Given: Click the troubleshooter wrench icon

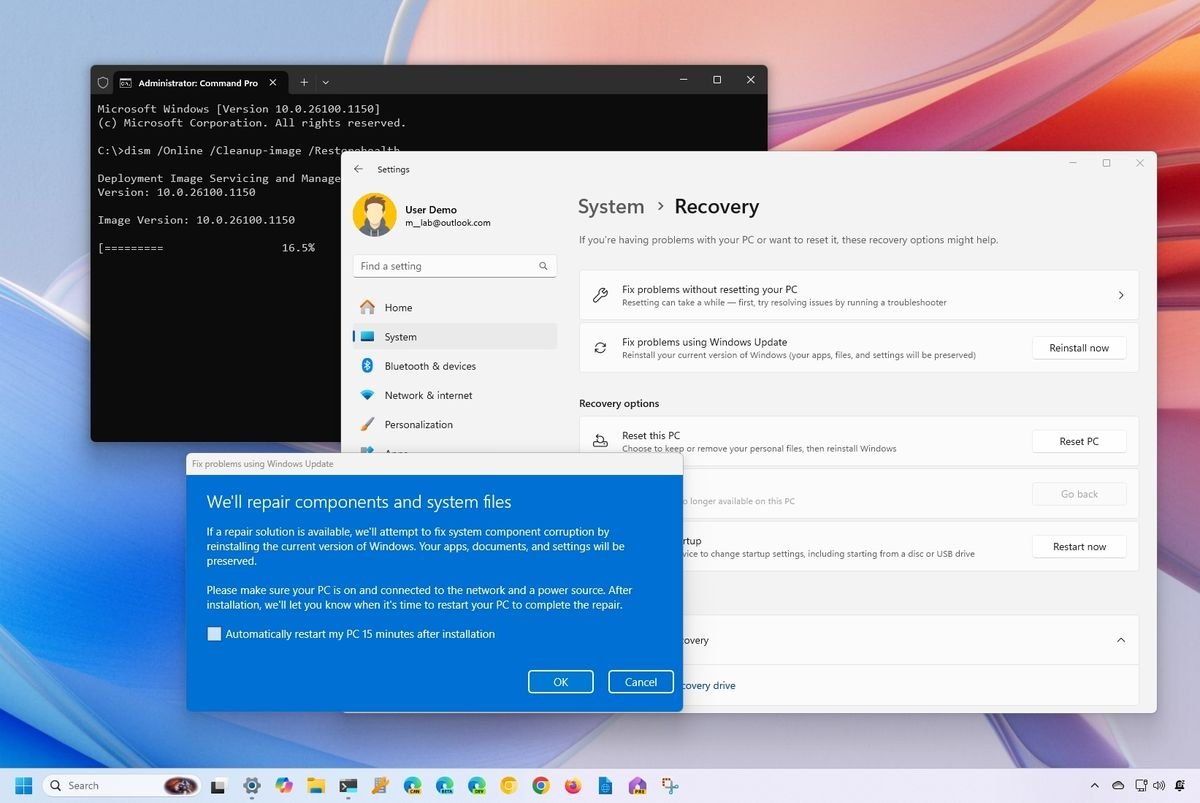Looking at the screenshot, I should point(600,295).
